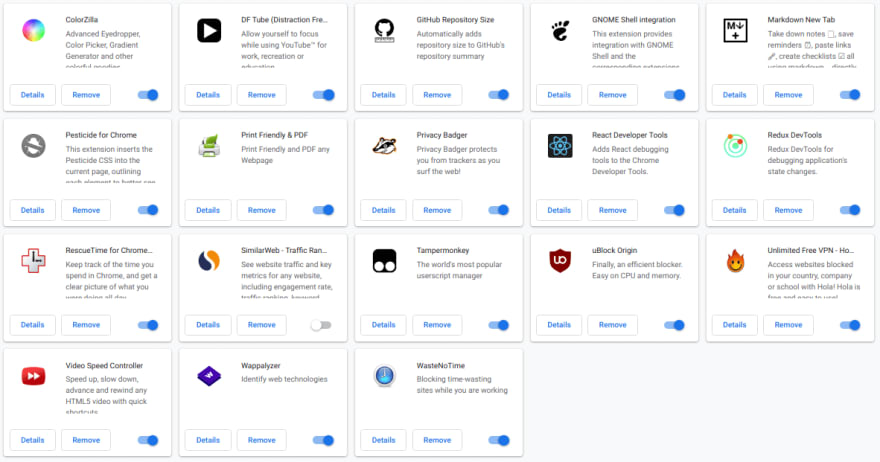Click the Pesticide for Chrome icon
The height and width of the screenshot is (462, 880).
(x=33, y=146)
